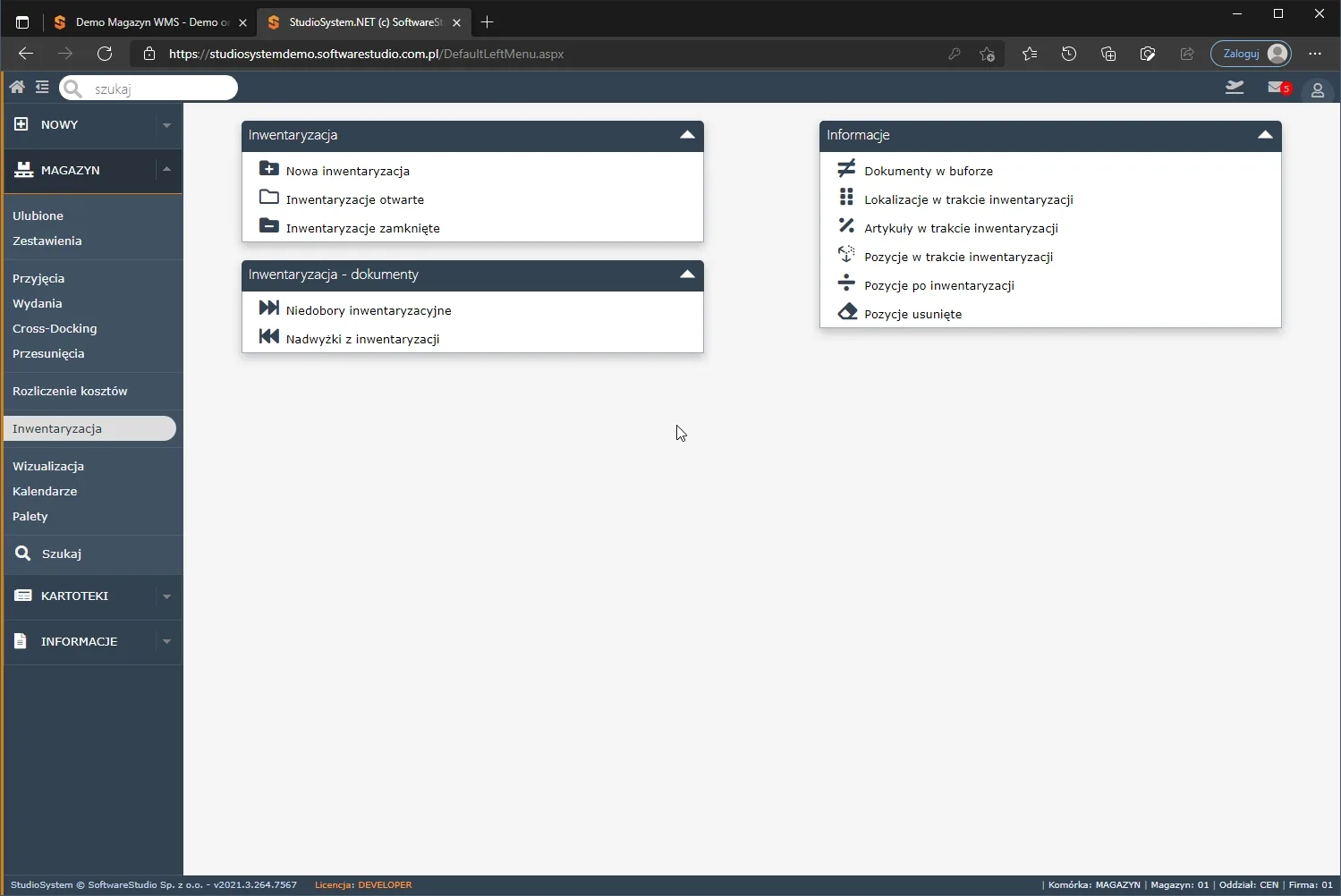1341x896 pixels.
Task: Open Kalendarze in the sidebar
Action: click(x=45, y=491)
